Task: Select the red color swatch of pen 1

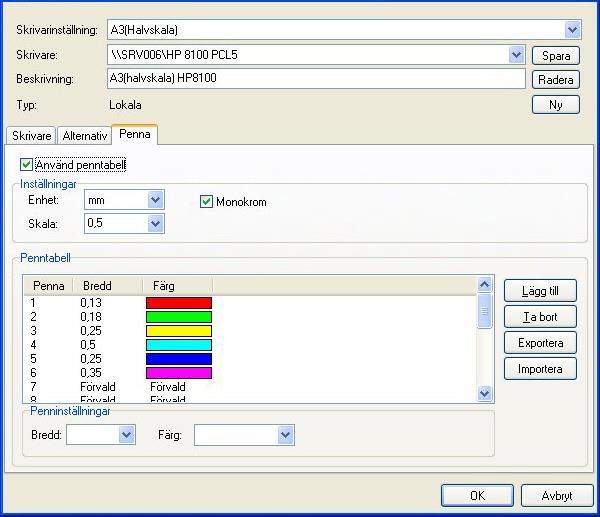Action: click(179, 303)
